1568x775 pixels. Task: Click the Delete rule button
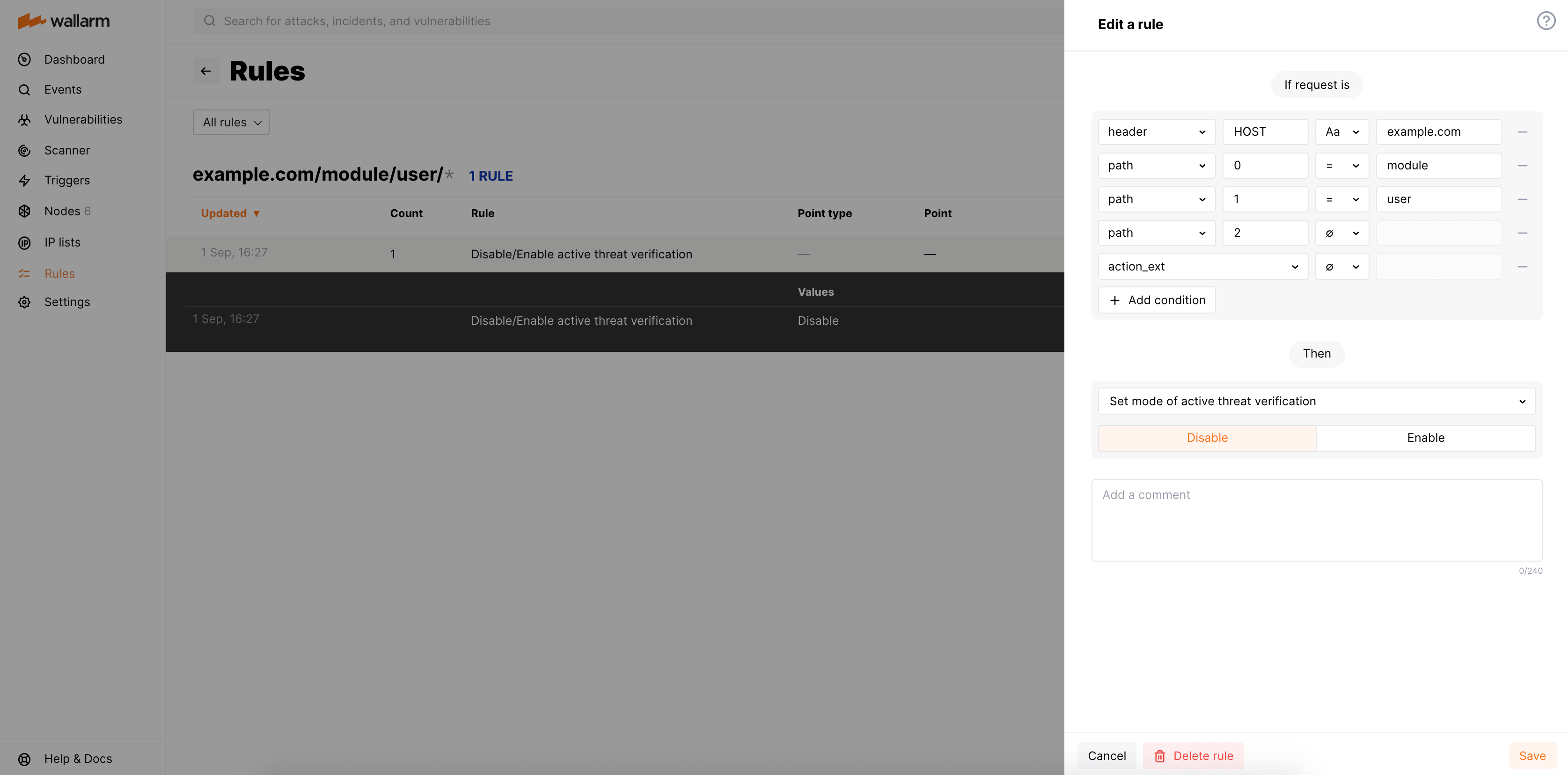pyautogui.click(x=1193, y=755)
